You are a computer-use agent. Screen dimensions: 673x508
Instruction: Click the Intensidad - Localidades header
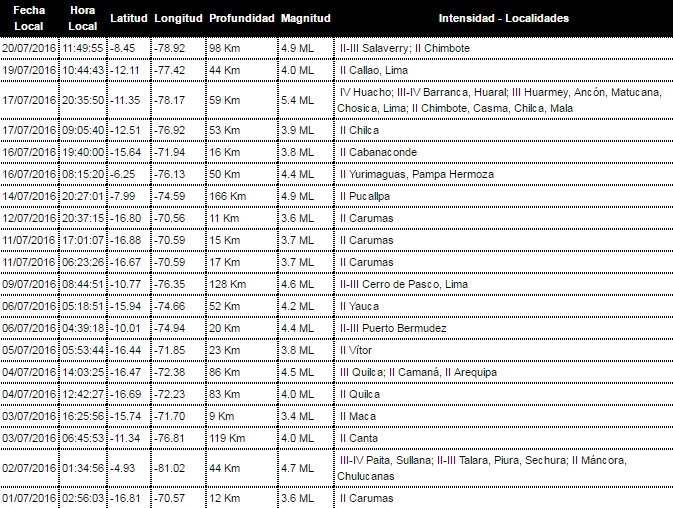[503, 19]
